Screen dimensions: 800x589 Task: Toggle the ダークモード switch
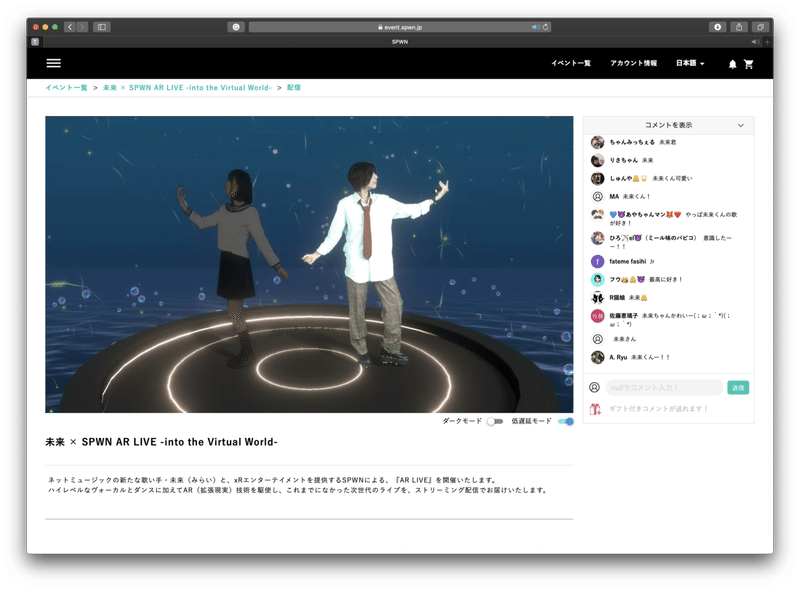494,421
